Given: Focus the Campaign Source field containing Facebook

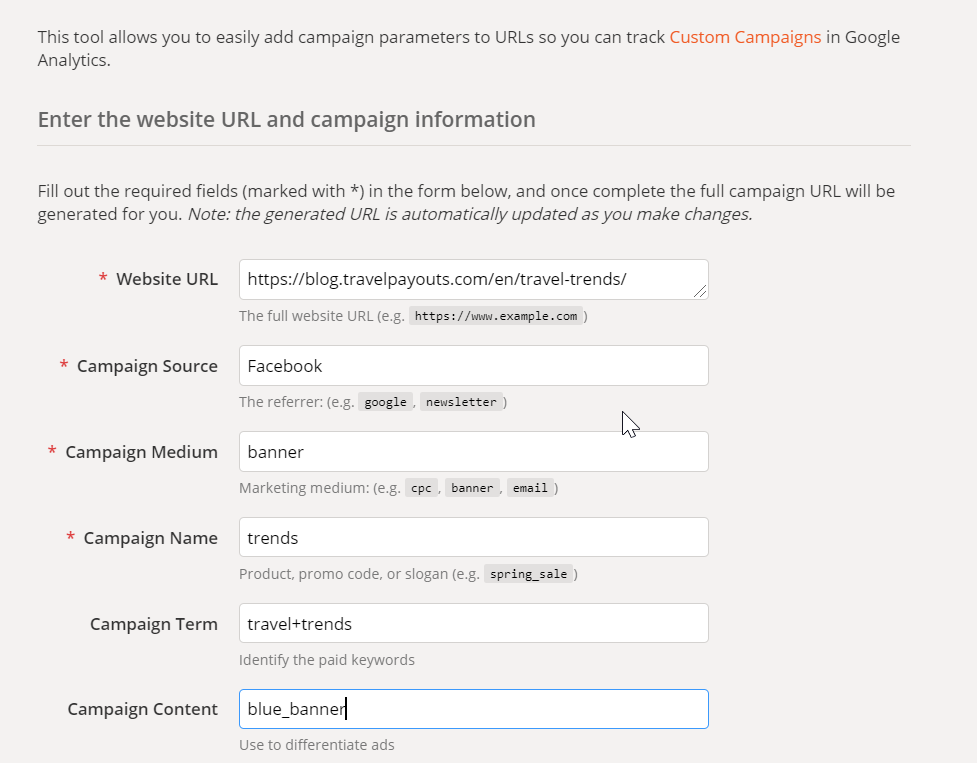Looking at the screenshot, I should pyautogui.click(x=473, y=366).
